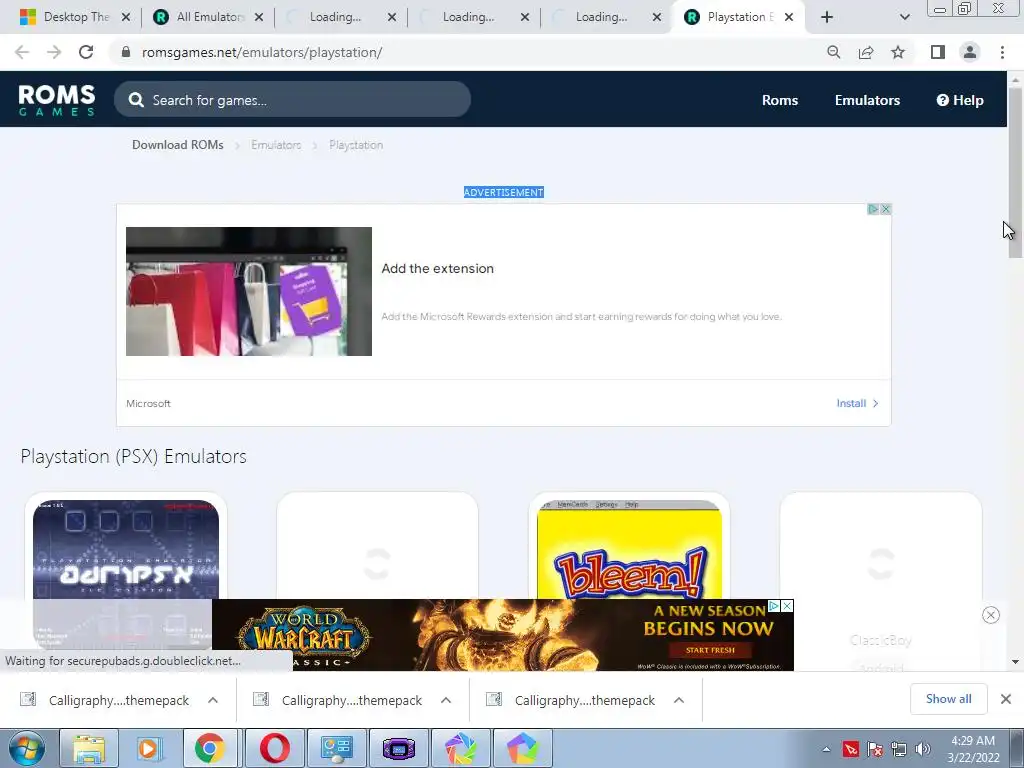Dismiss the bottom overlay with circled X
Screen dimensions: 1024x768
[x=991, y=615]
